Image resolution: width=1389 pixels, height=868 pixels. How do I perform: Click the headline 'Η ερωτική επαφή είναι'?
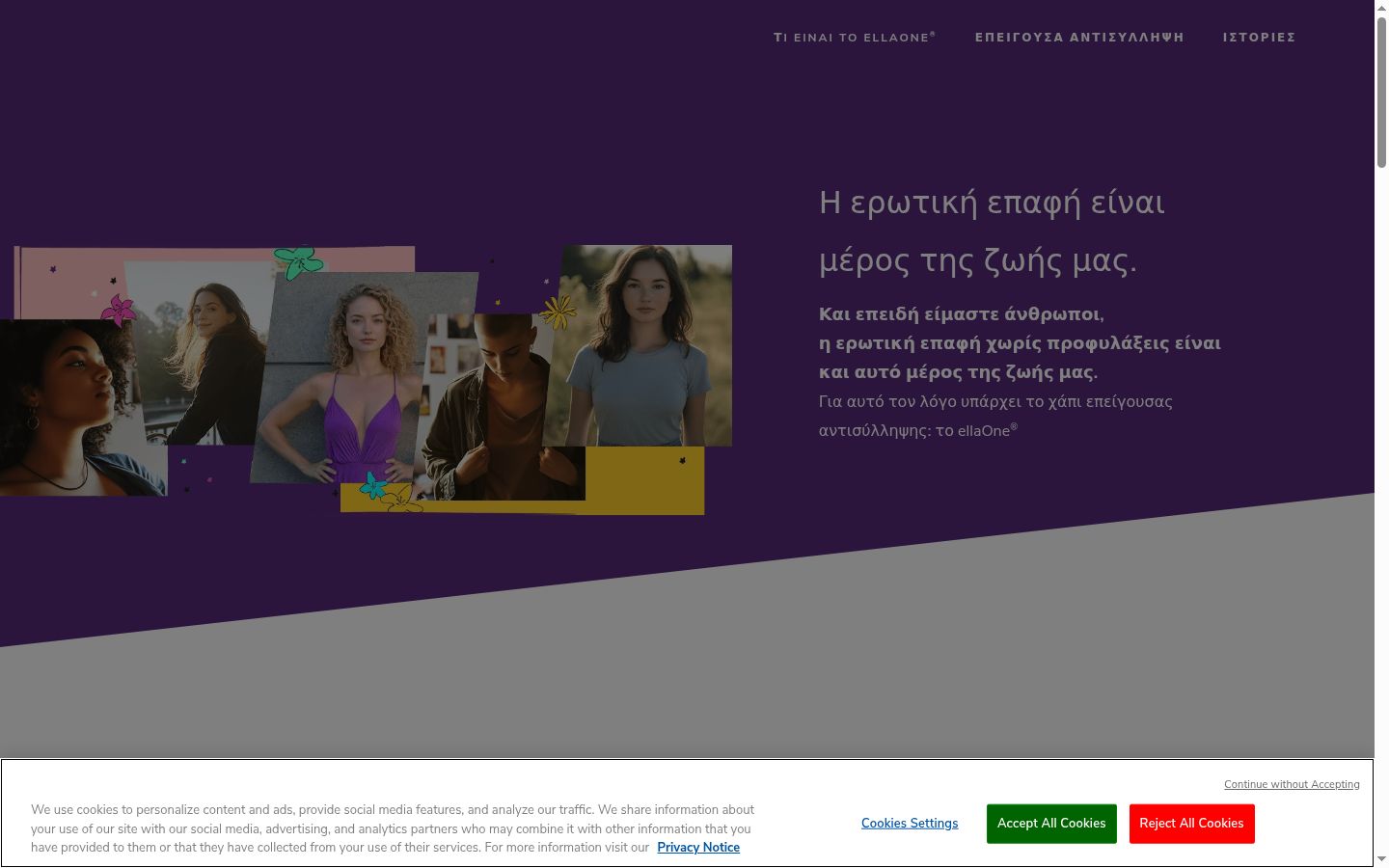pyautogui.click(x=992, y=203)
